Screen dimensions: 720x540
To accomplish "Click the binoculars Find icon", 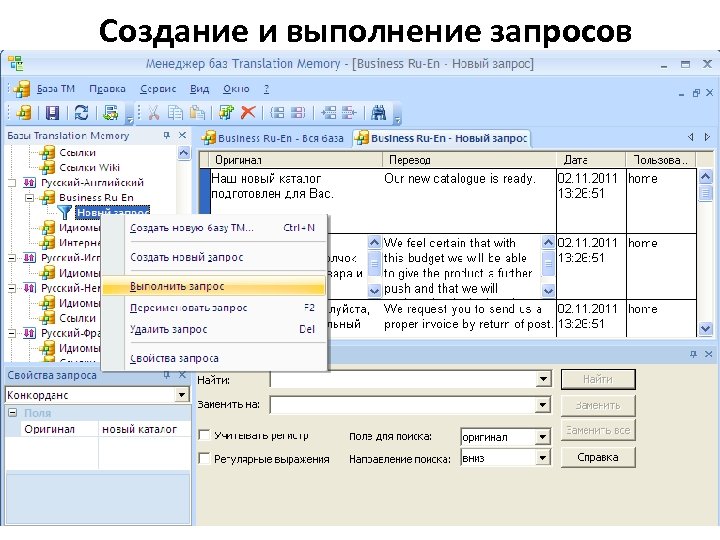I will [x=379, y=112].
